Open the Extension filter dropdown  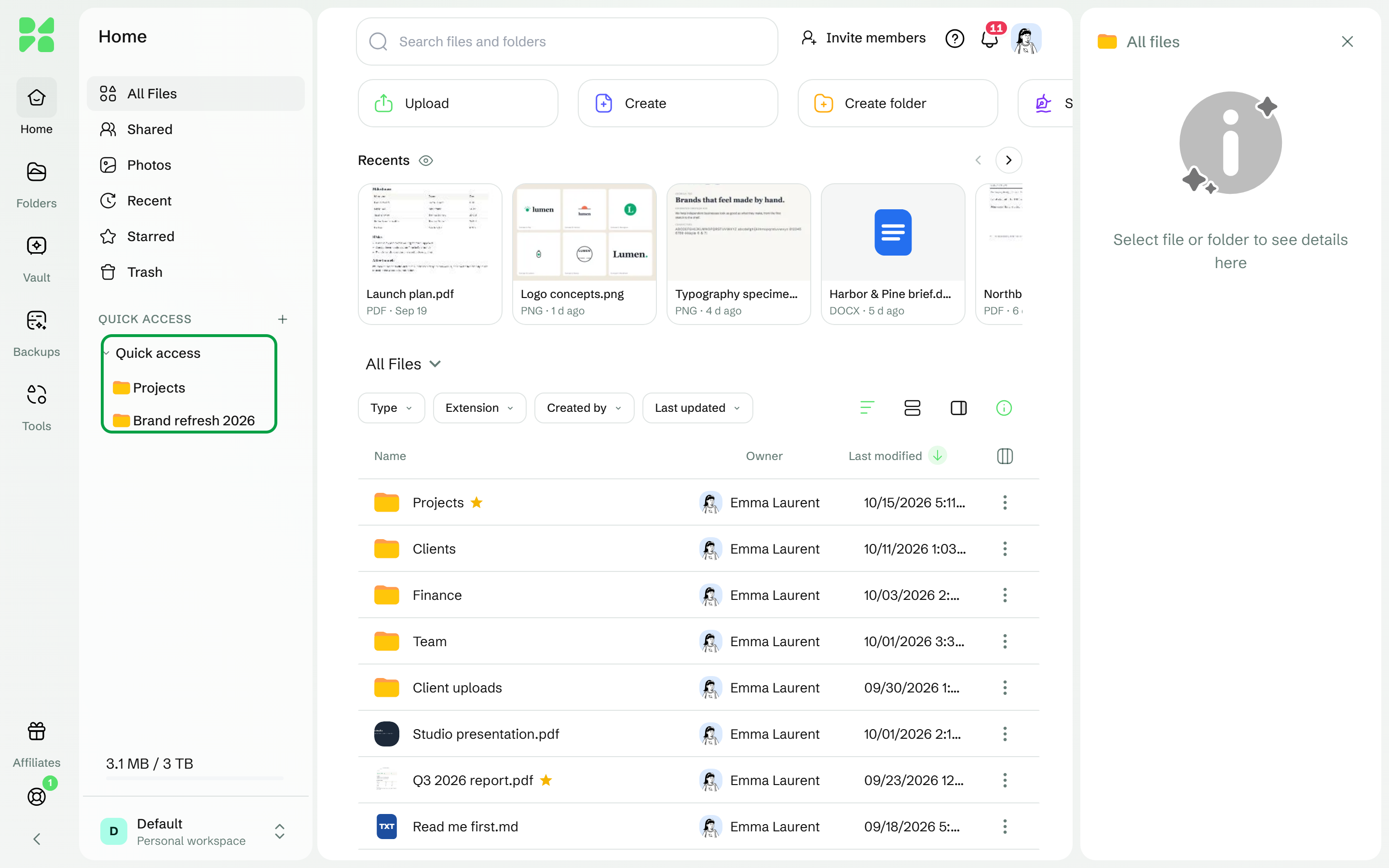(x=479, y=408)
